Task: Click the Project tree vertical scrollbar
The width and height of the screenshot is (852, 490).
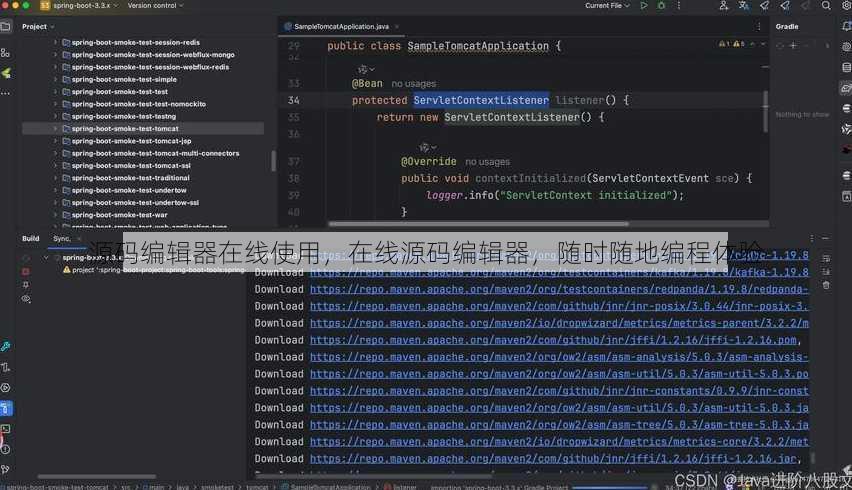Action: coord(273,161)
